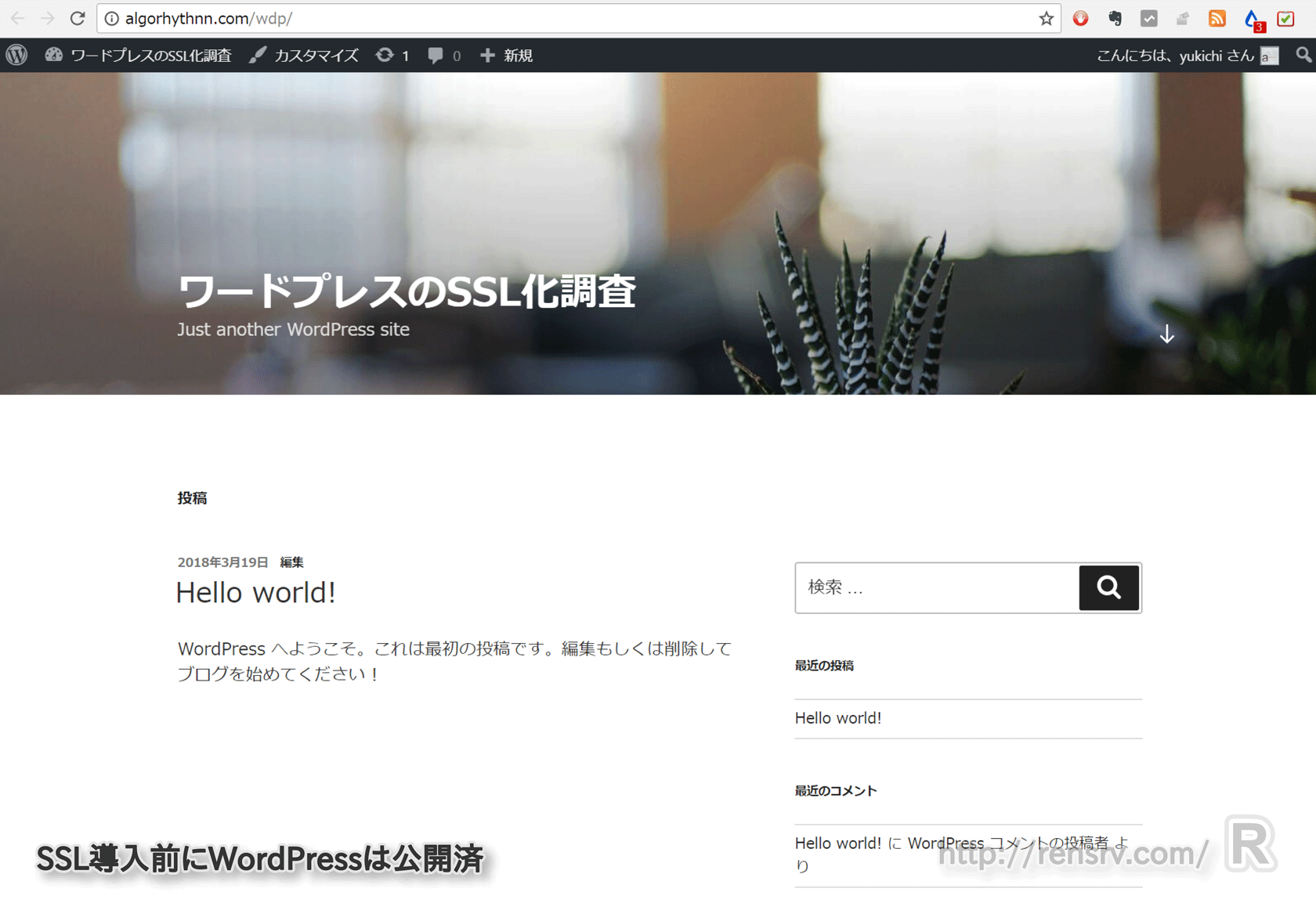Open the red shield extension icon
This screenshot has height=903, width=1316.
pos(1081,19)
